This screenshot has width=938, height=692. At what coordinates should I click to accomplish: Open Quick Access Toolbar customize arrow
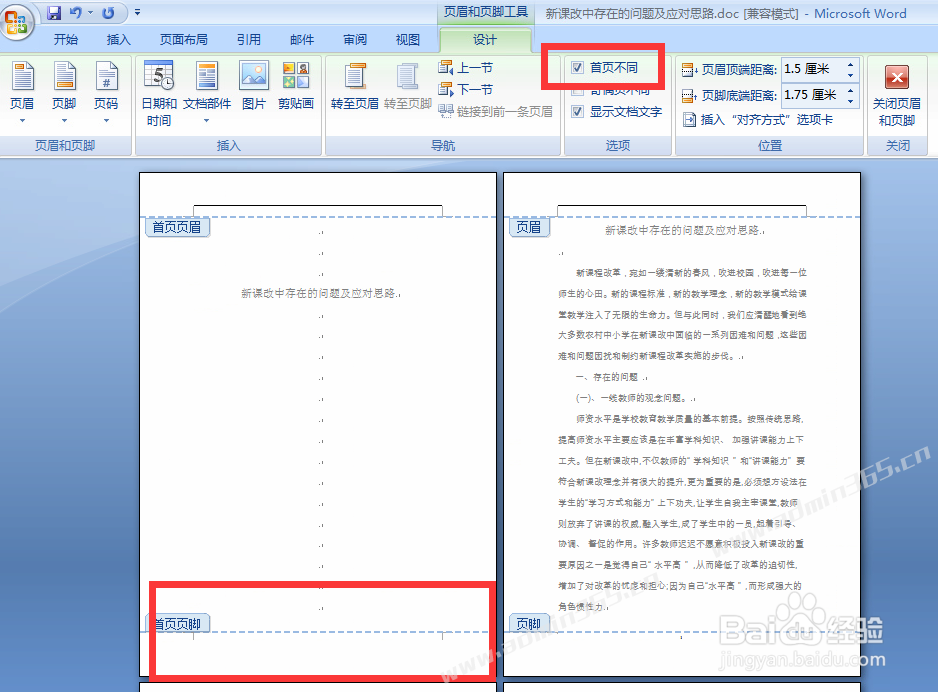pos(138,12)
